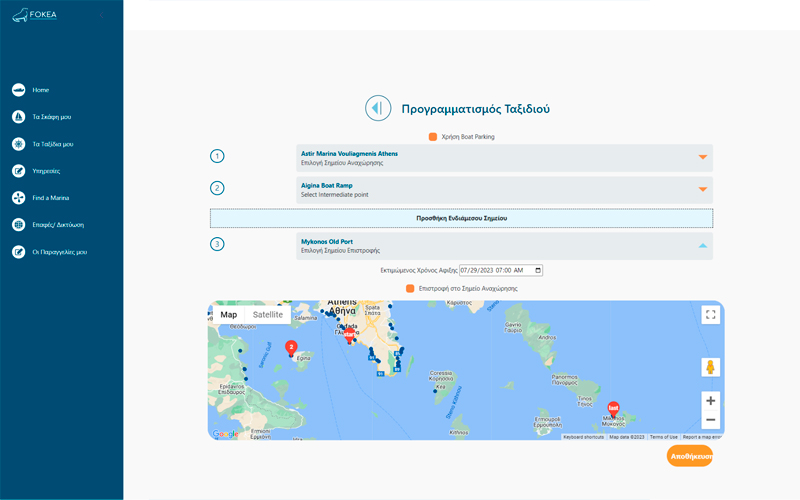Open the map Keyboard shortcuts link
800x500 pixels.
coord(583,437)
